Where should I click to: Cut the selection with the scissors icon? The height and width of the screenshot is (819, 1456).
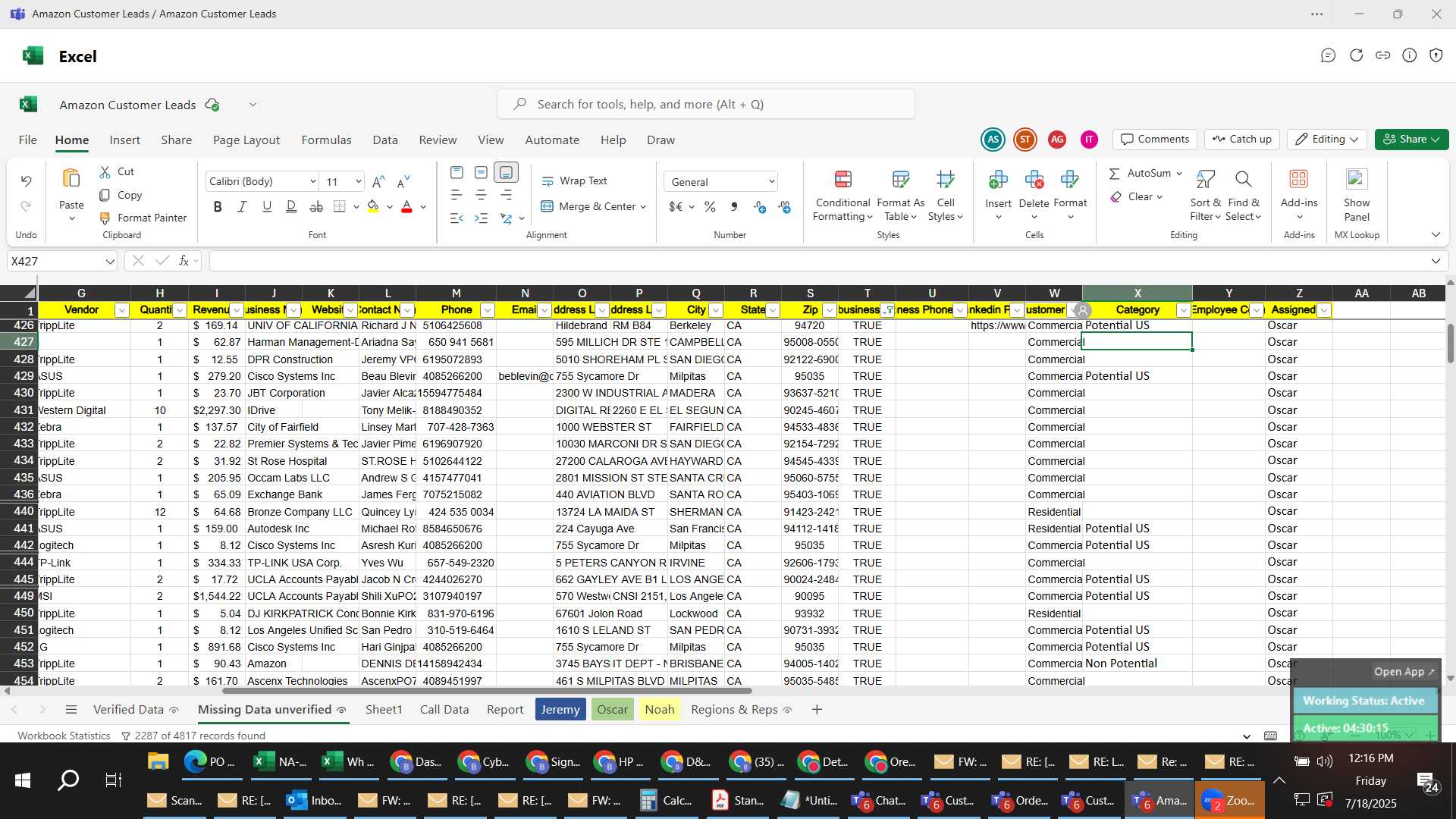(x=105, y=172)
